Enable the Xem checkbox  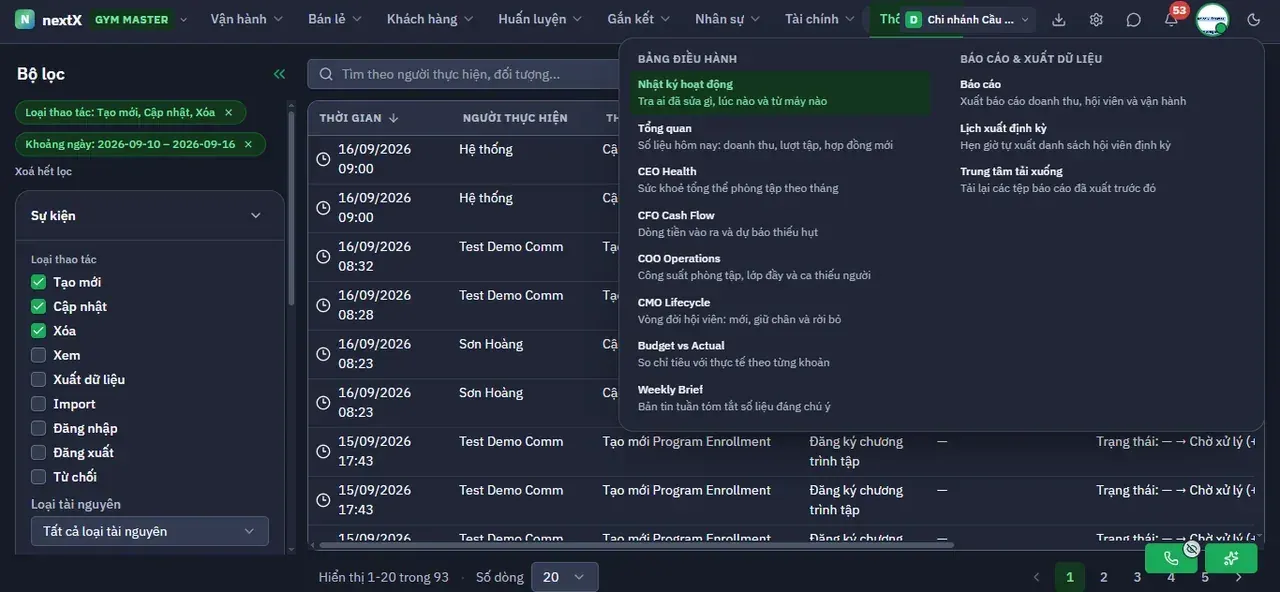pyautogui.click(x=39, y=355)
